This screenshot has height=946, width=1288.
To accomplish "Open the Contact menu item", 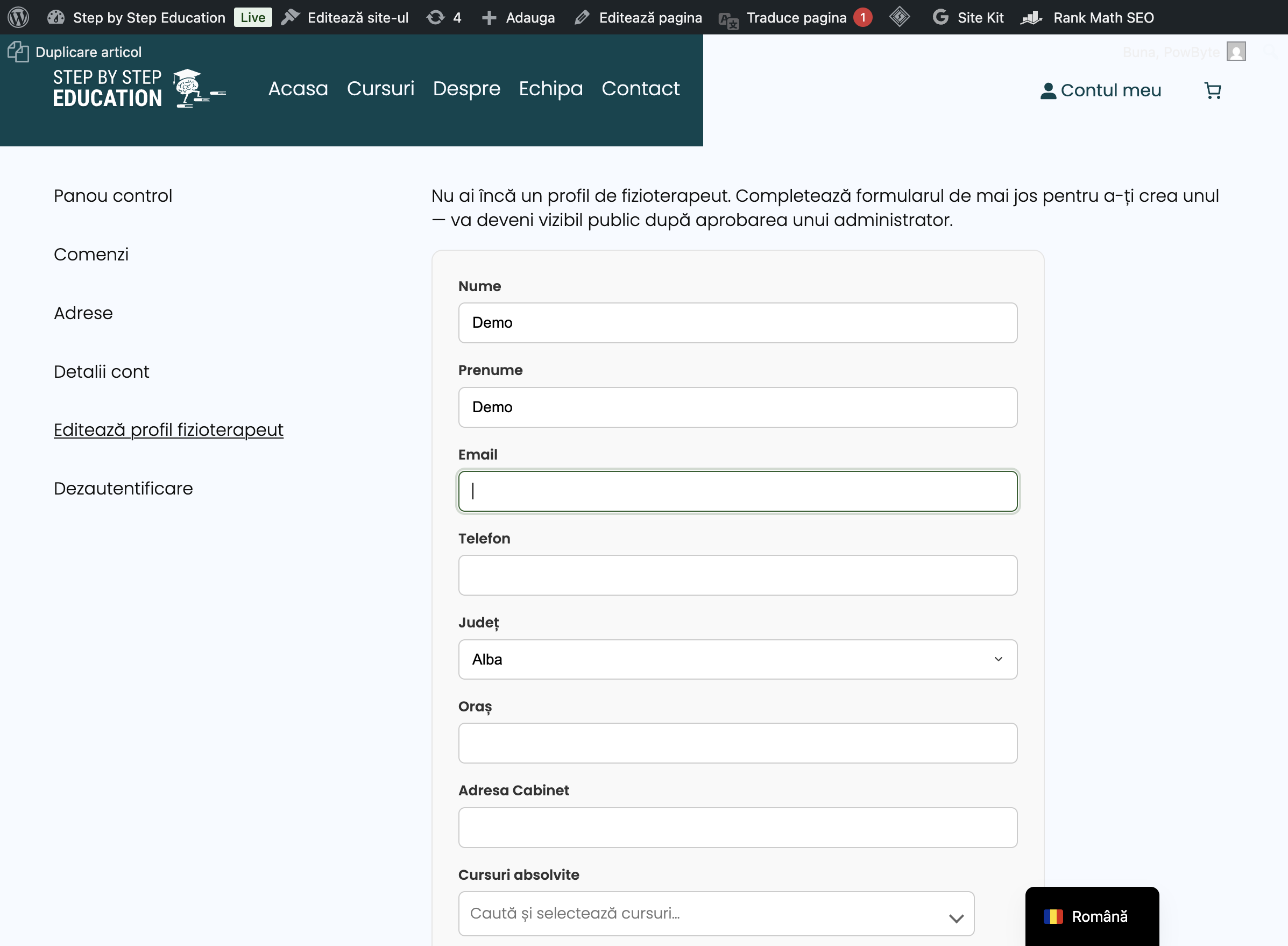I will 640,89.
